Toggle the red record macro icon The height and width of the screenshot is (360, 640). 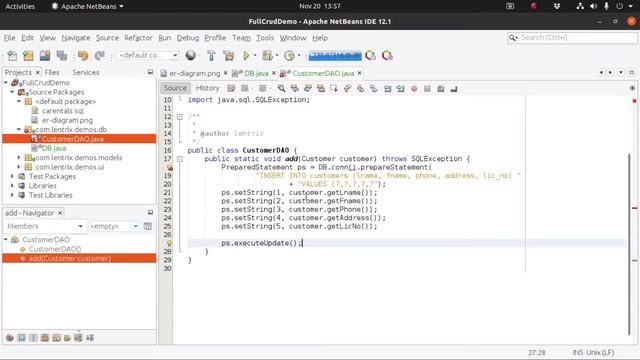pos(414,88)
